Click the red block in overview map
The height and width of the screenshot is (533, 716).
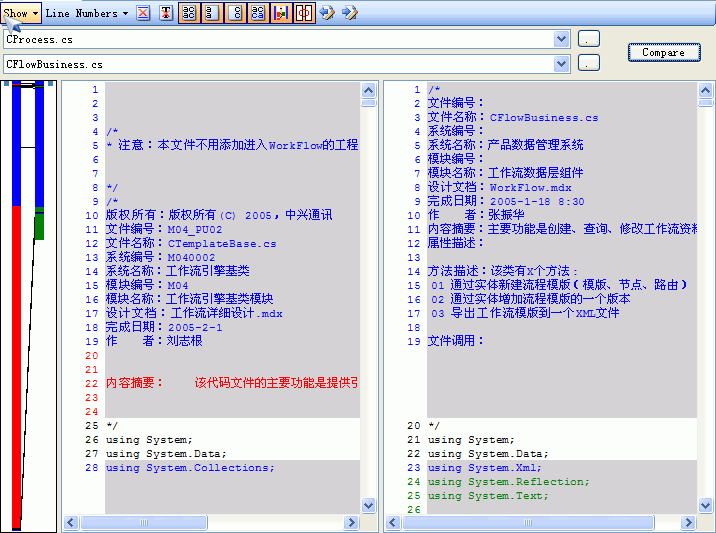[x=16, y=365]
